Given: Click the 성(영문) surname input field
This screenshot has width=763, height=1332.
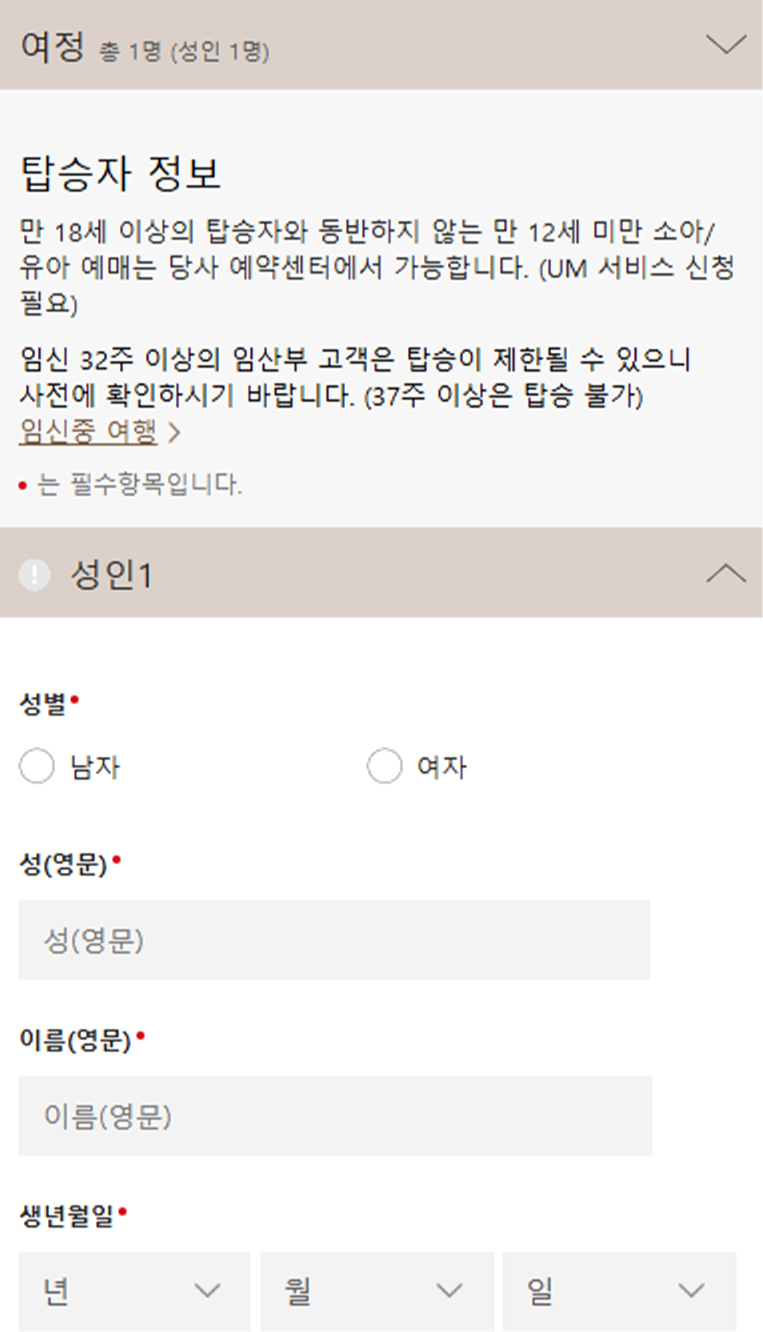Looking at the screenshot, I should (335, 938).
